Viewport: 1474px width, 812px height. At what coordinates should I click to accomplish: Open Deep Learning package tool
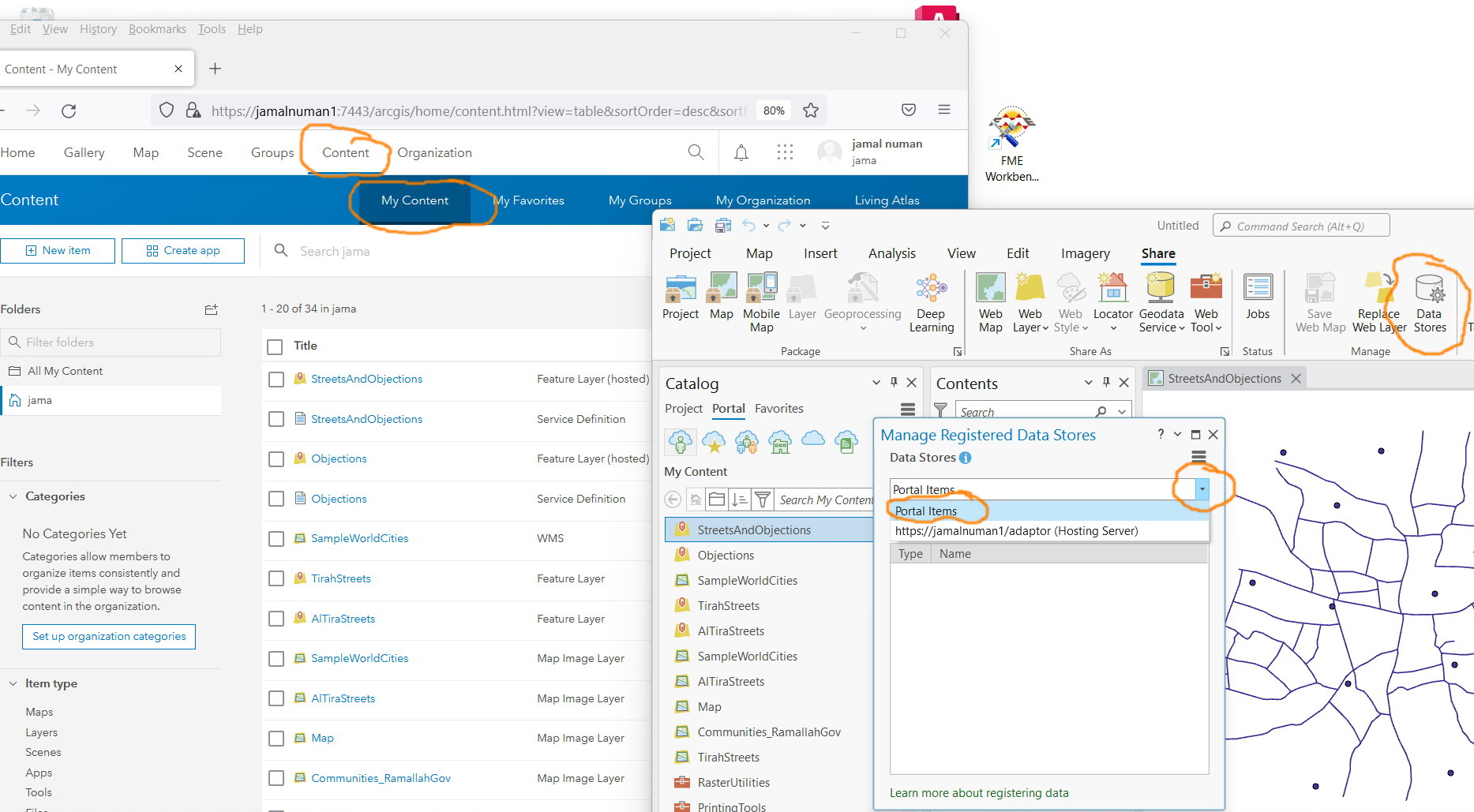pos(932,304)
